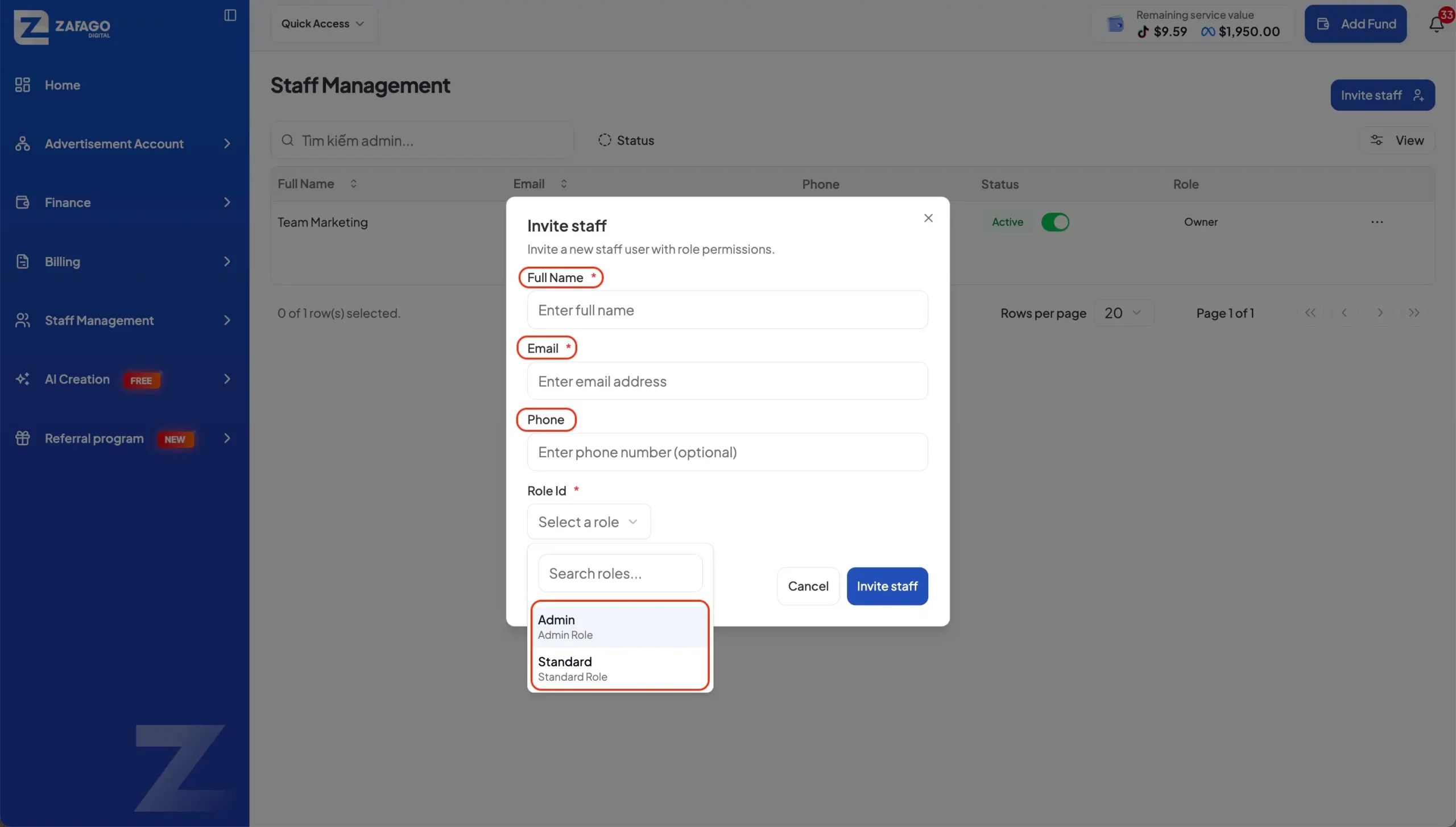The width and height of the screenshot is (1456, 827).
Task: Close the Invite staff dialog
Action: click(928, 218)
